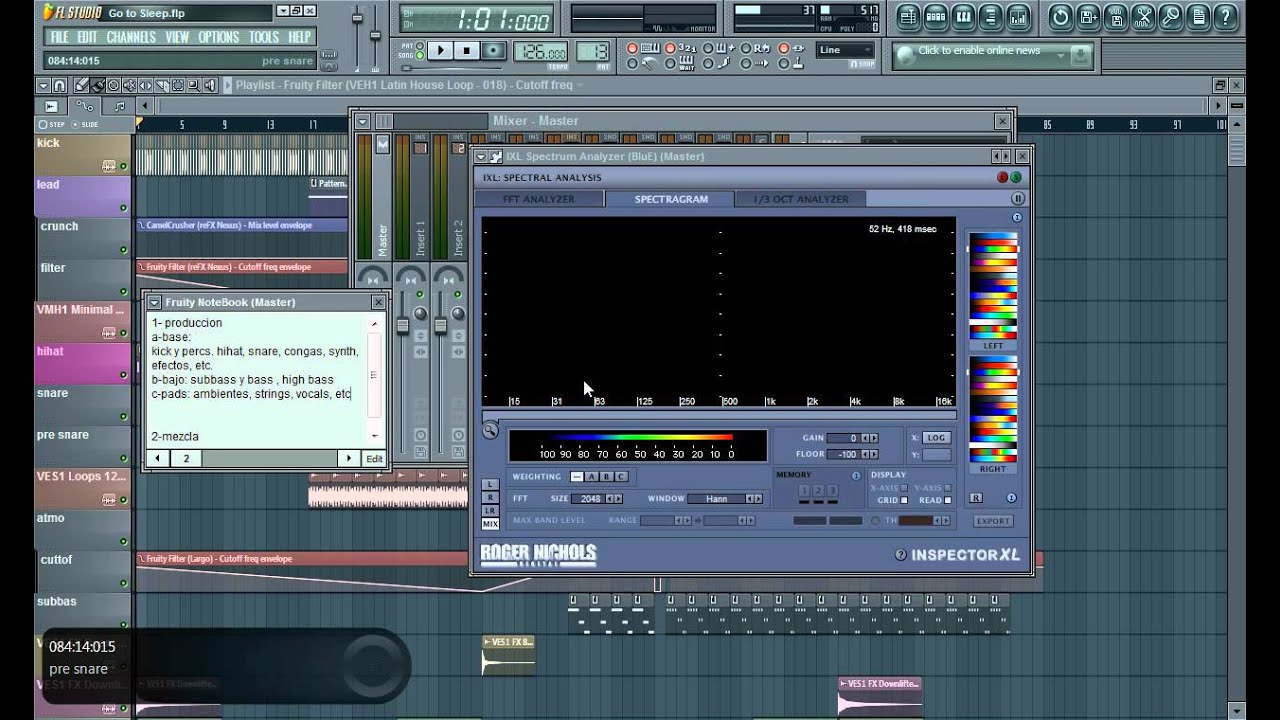Click to enable online news

[x=979, y=51]
